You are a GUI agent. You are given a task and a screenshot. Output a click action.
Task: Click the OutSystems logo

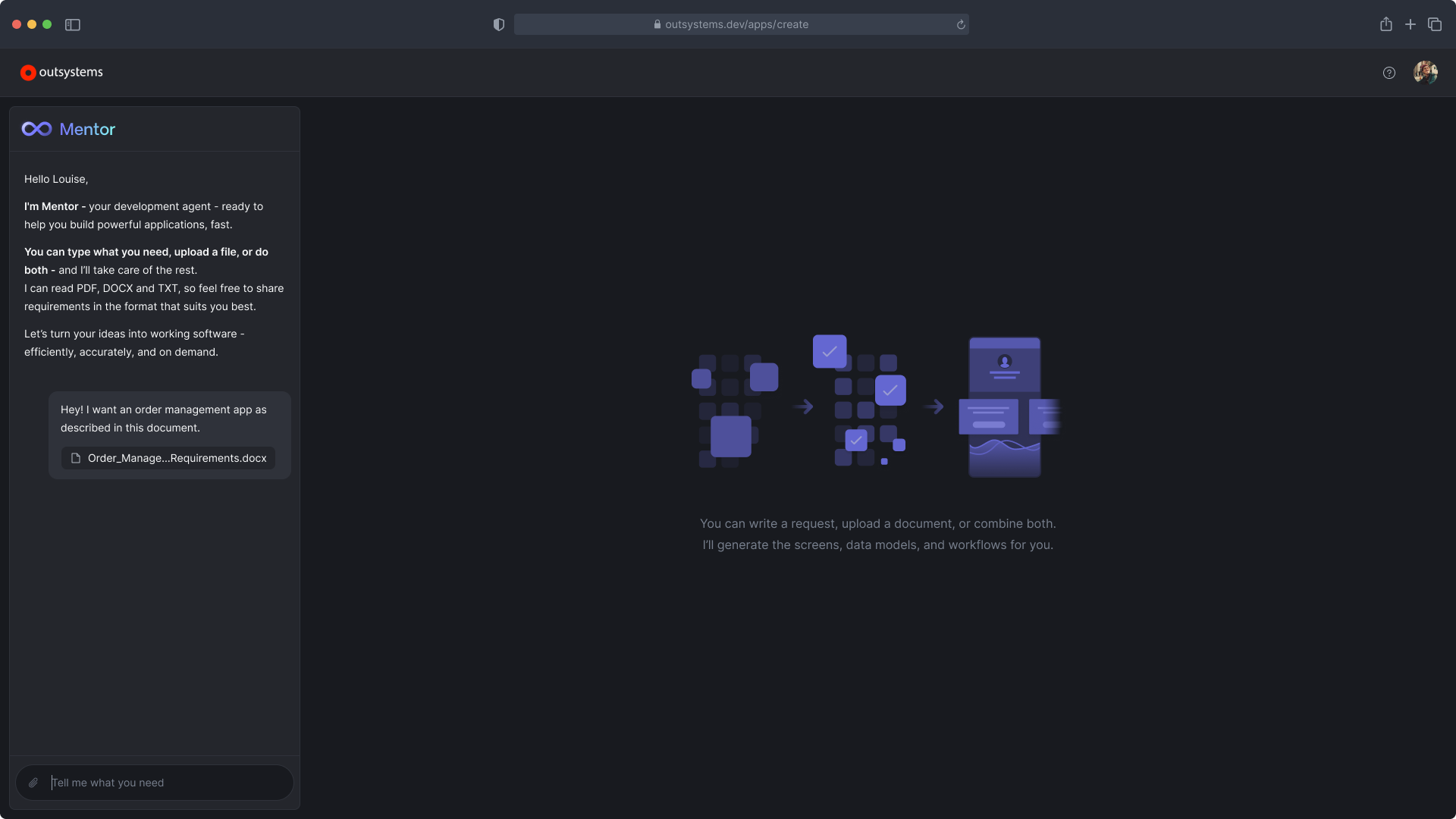click(61, 72)
